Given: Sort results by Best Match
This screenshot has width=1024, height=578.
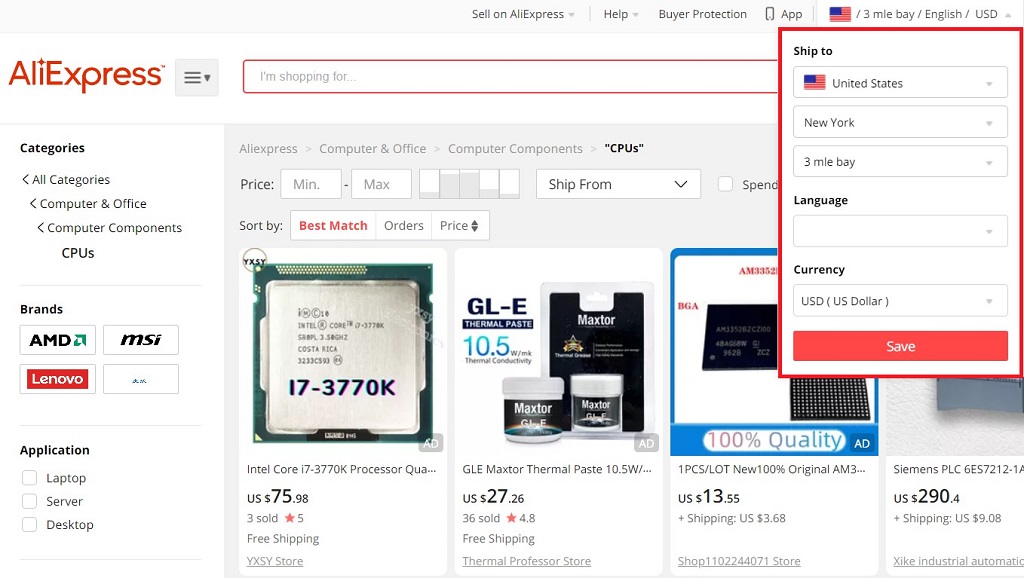Looking at the screenshot, I should click(x=333, y=225).
